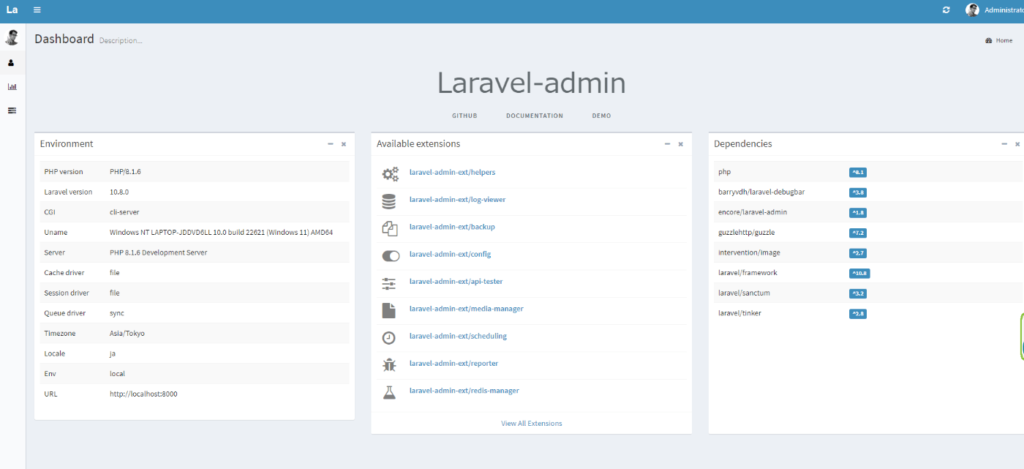Collapse the Dependencies panel

pyautogui.click(x=1004, y=144)
